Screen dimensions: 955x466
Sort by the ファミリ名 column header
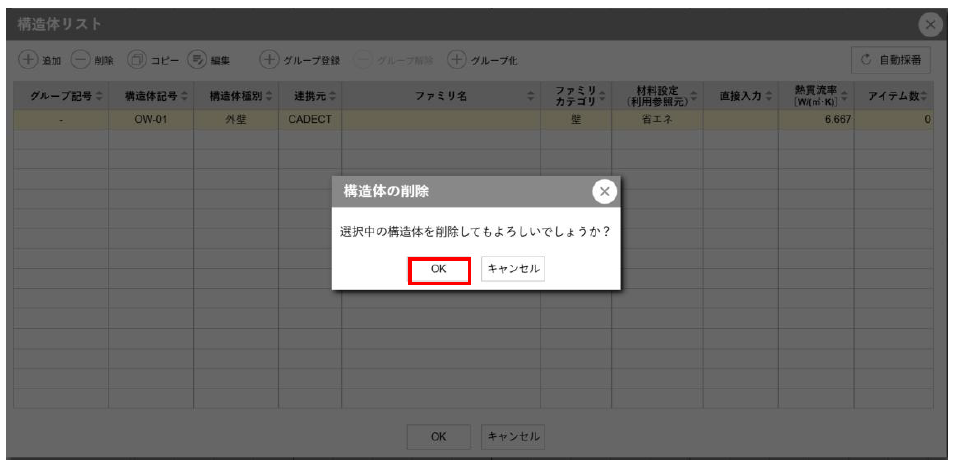click(x=441, y=96)
